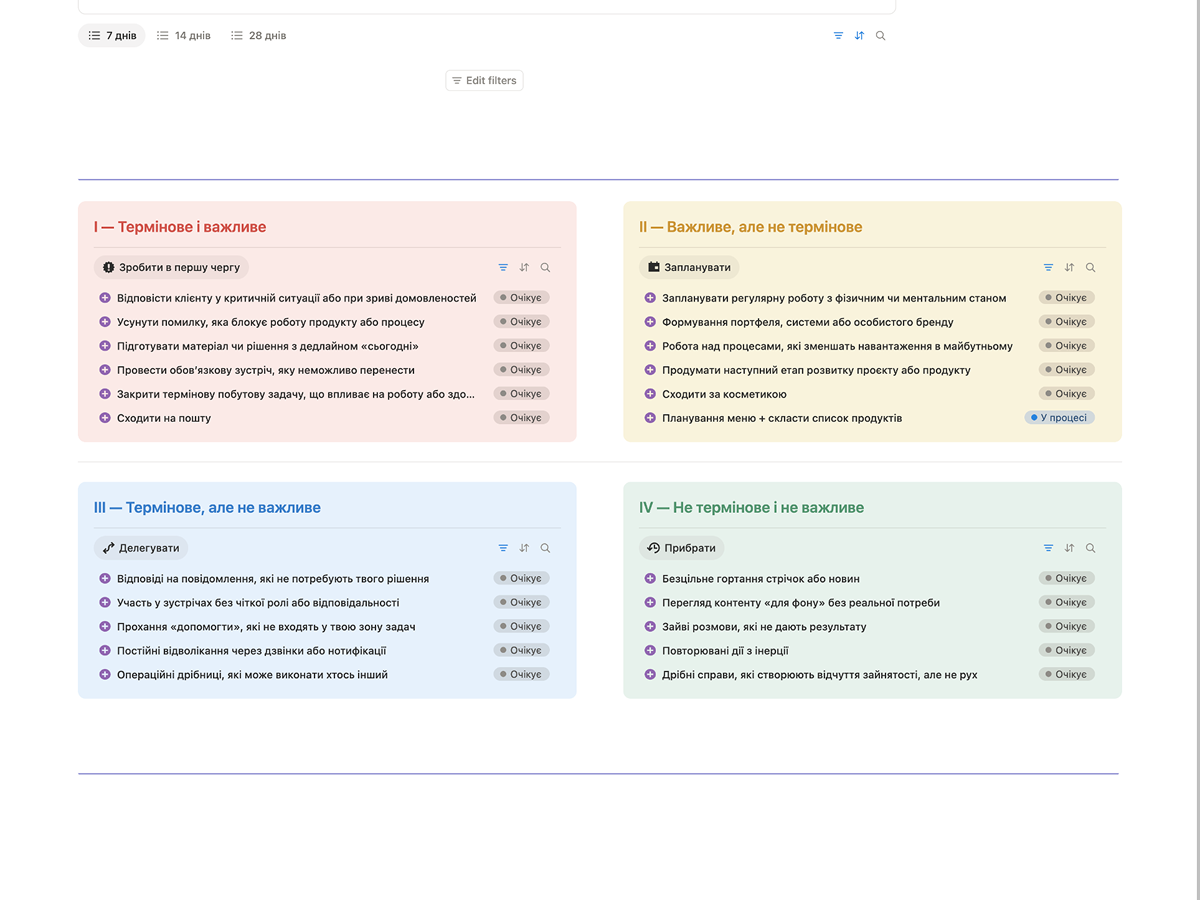Select the «7 днів» view tab
The image size is (1200, 900).
pos(112,36)
